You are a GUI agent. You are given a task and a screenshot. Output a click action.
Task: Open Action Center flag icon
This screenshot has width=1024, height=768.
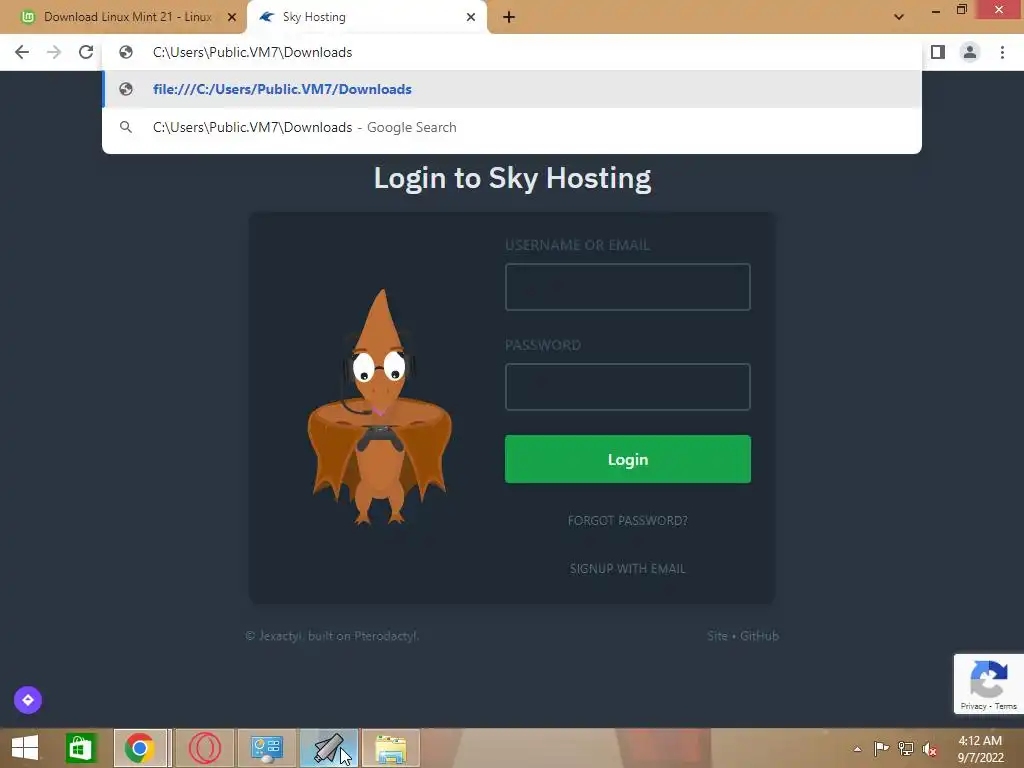point(881,748)
